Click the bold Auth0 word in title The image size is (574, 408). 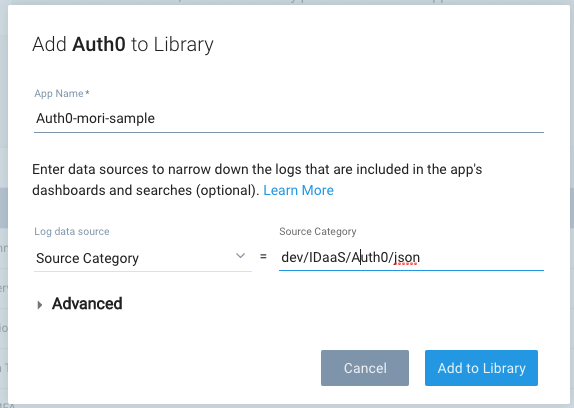click(x=99, y=45)
